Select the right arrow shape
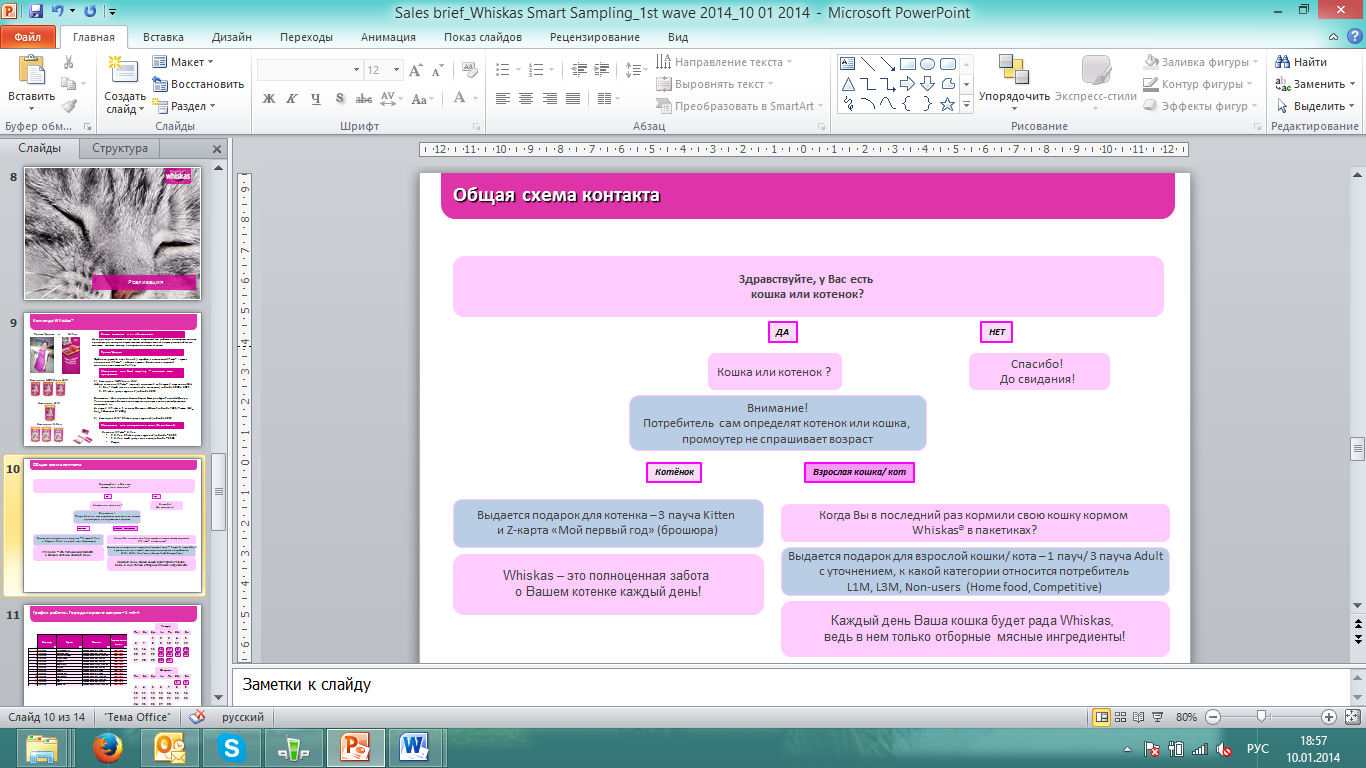This screenshot has height=768, width=1366. 908,83
